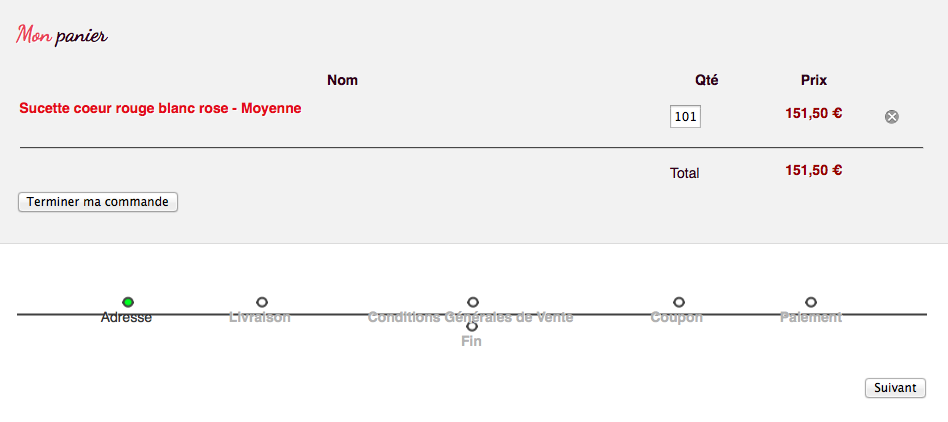The image size is (948, 422).
Task: Select the Fin step circle
Action: (x=472, y=326)
